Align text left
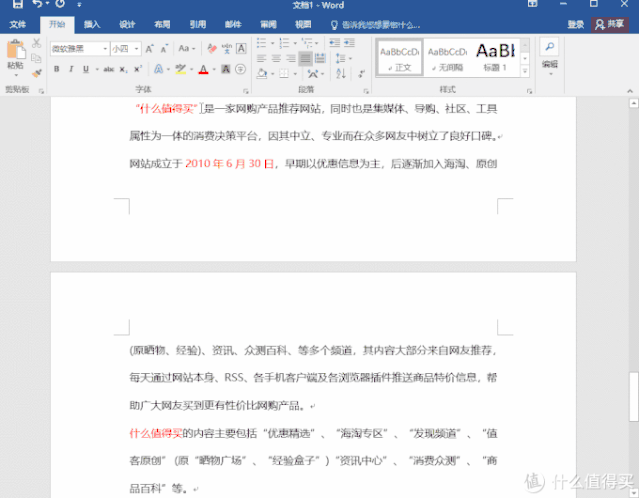 coord(261,58)
